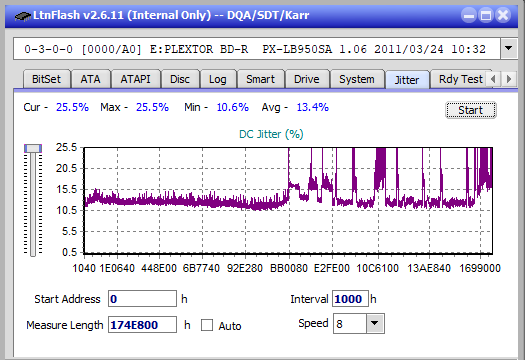Open the Rdy Test tab

click(x=460, y=79)
